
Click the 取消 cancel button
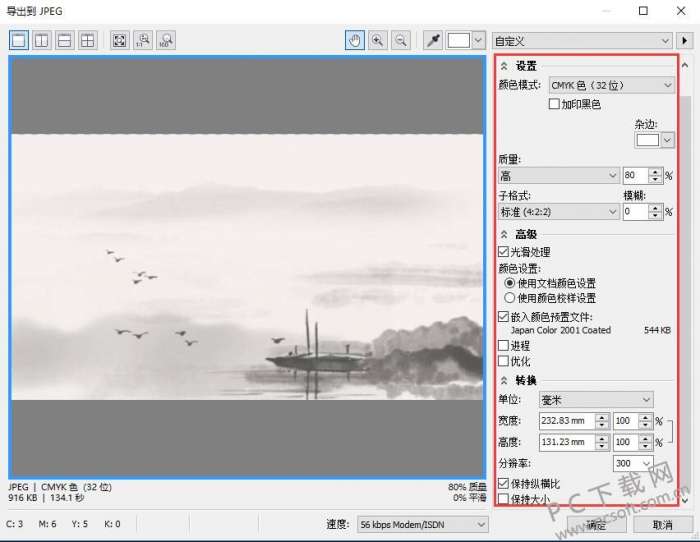coord(662,525)
